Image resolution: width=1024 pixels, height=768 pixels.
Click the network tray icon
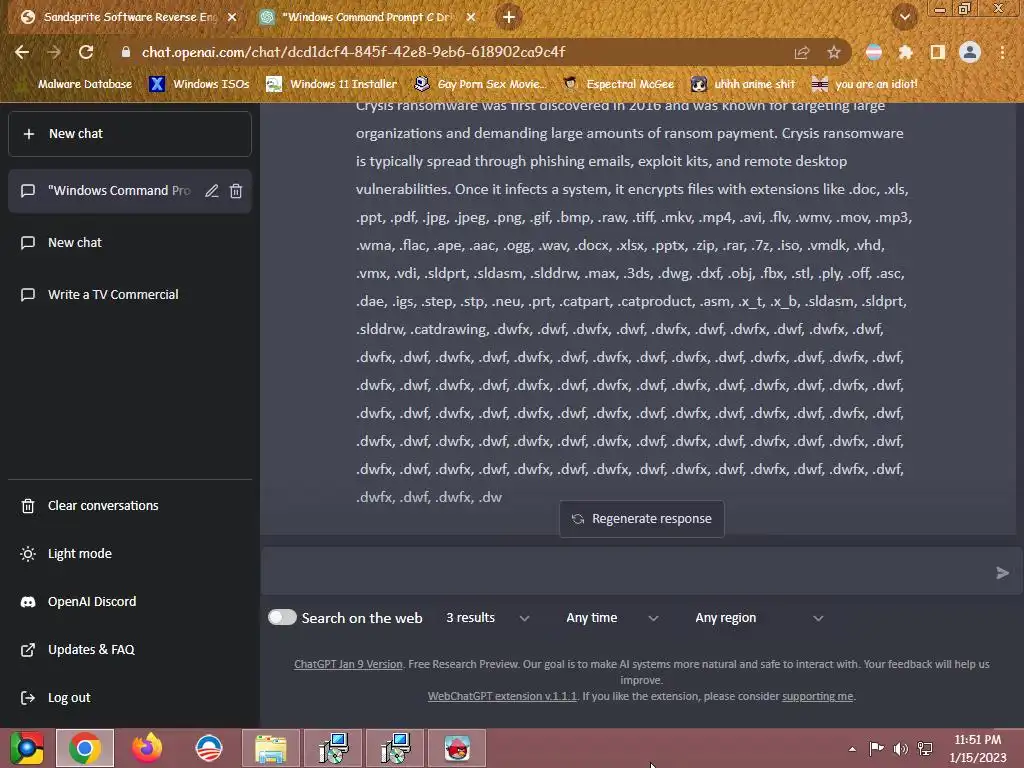coord(925,749)
